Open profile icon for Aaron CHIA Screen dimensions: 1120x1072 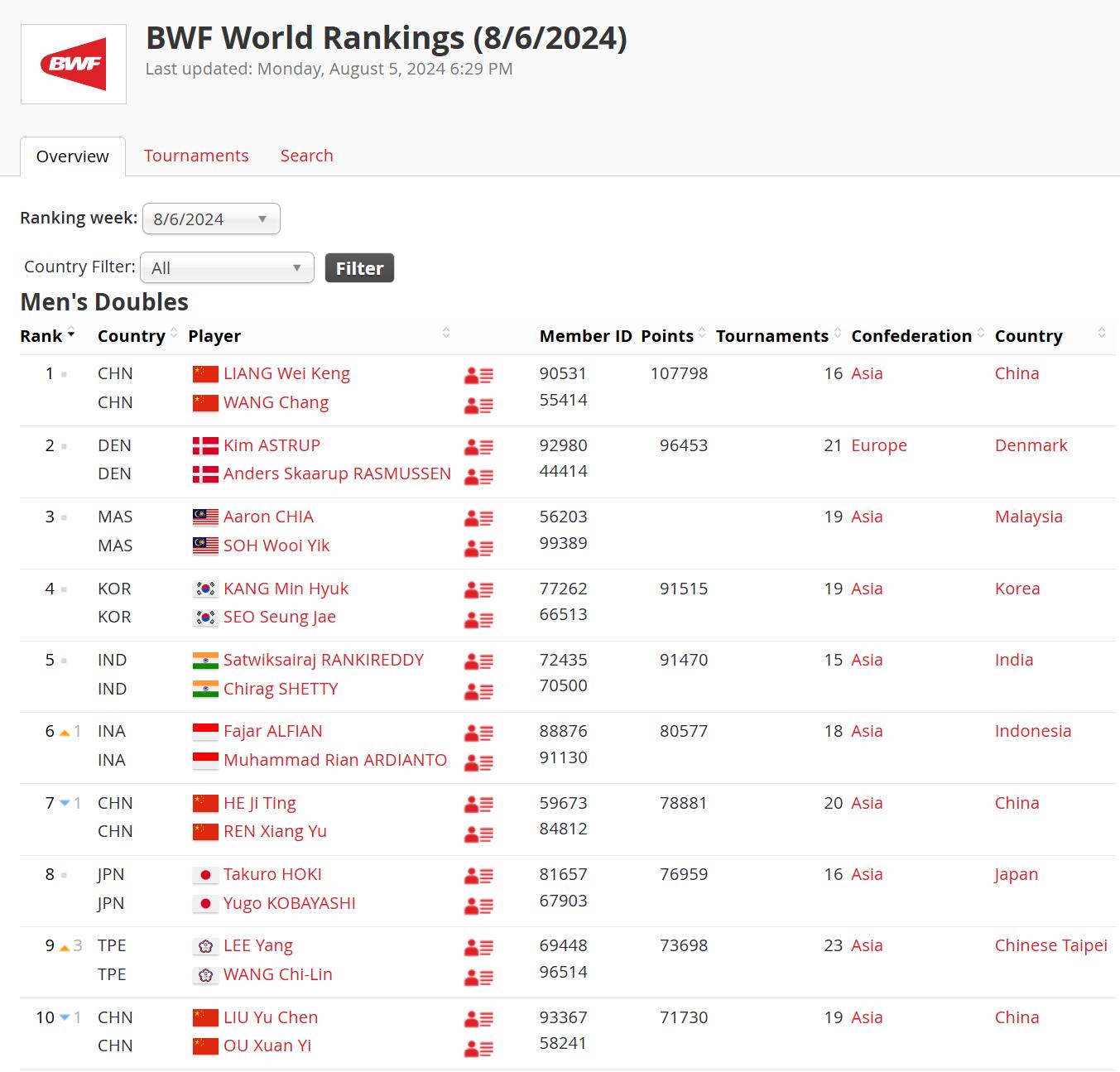click(x=478, y=519)
